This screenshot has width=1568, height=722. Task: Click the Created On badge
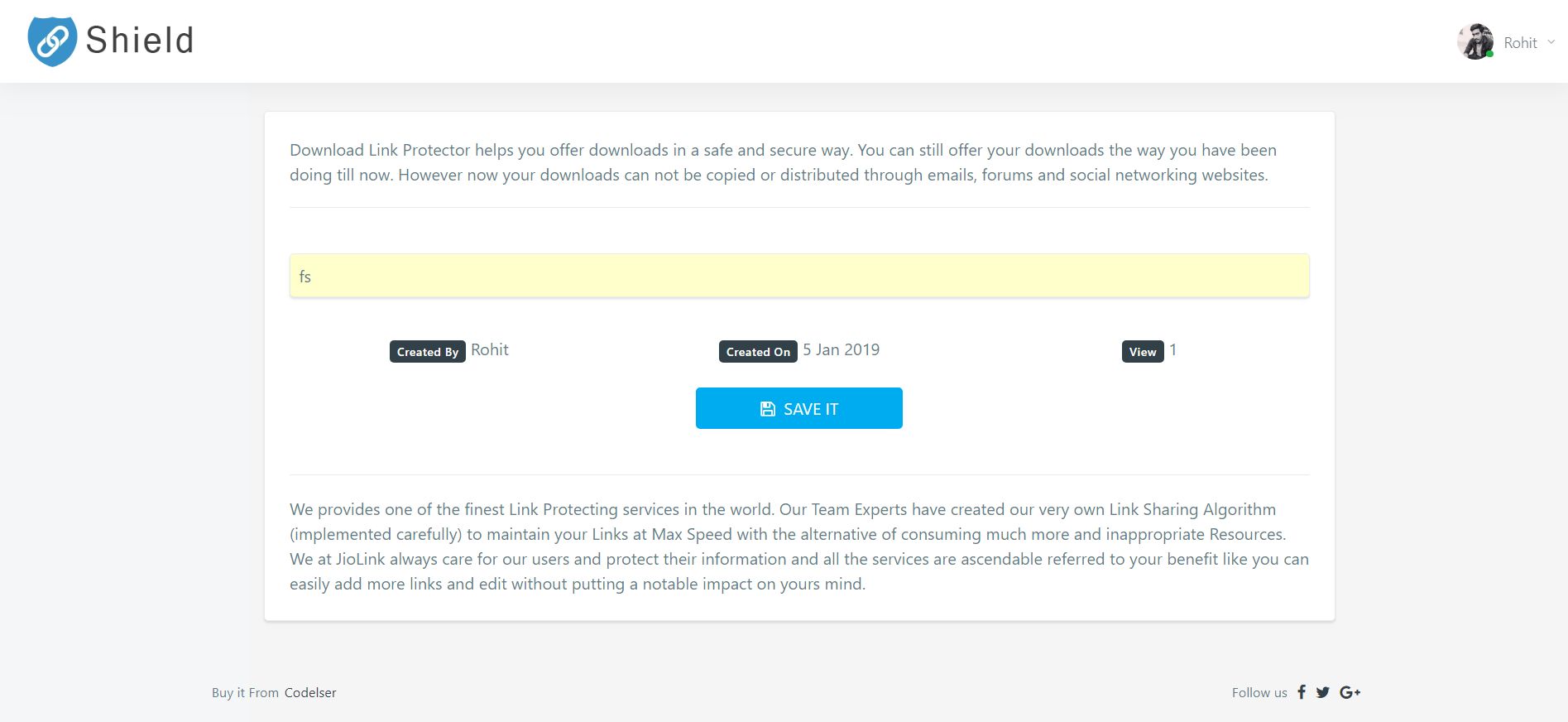click(758, 352)
